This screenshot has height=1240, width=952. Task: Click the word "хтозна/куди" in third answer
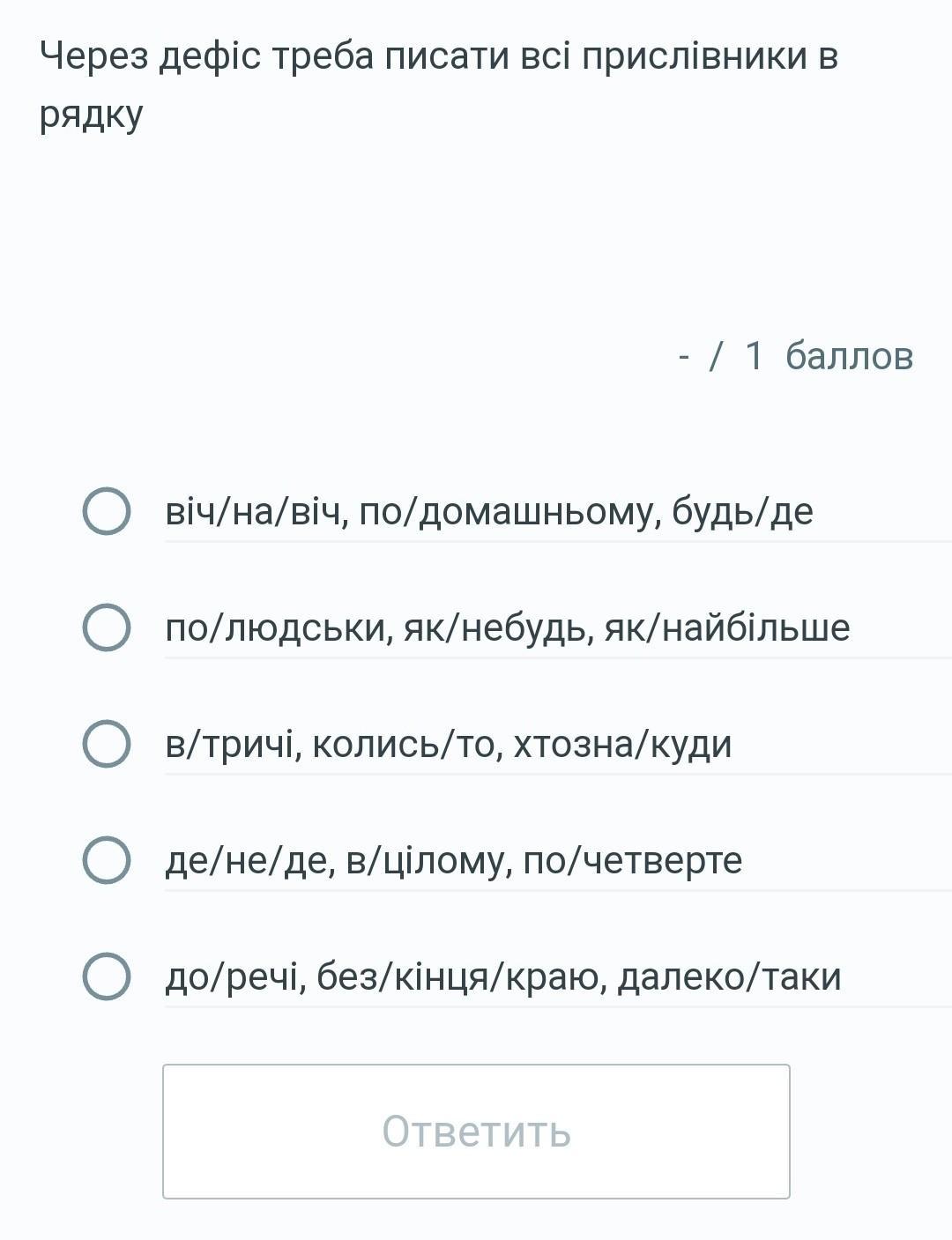[x=622, y=745]
